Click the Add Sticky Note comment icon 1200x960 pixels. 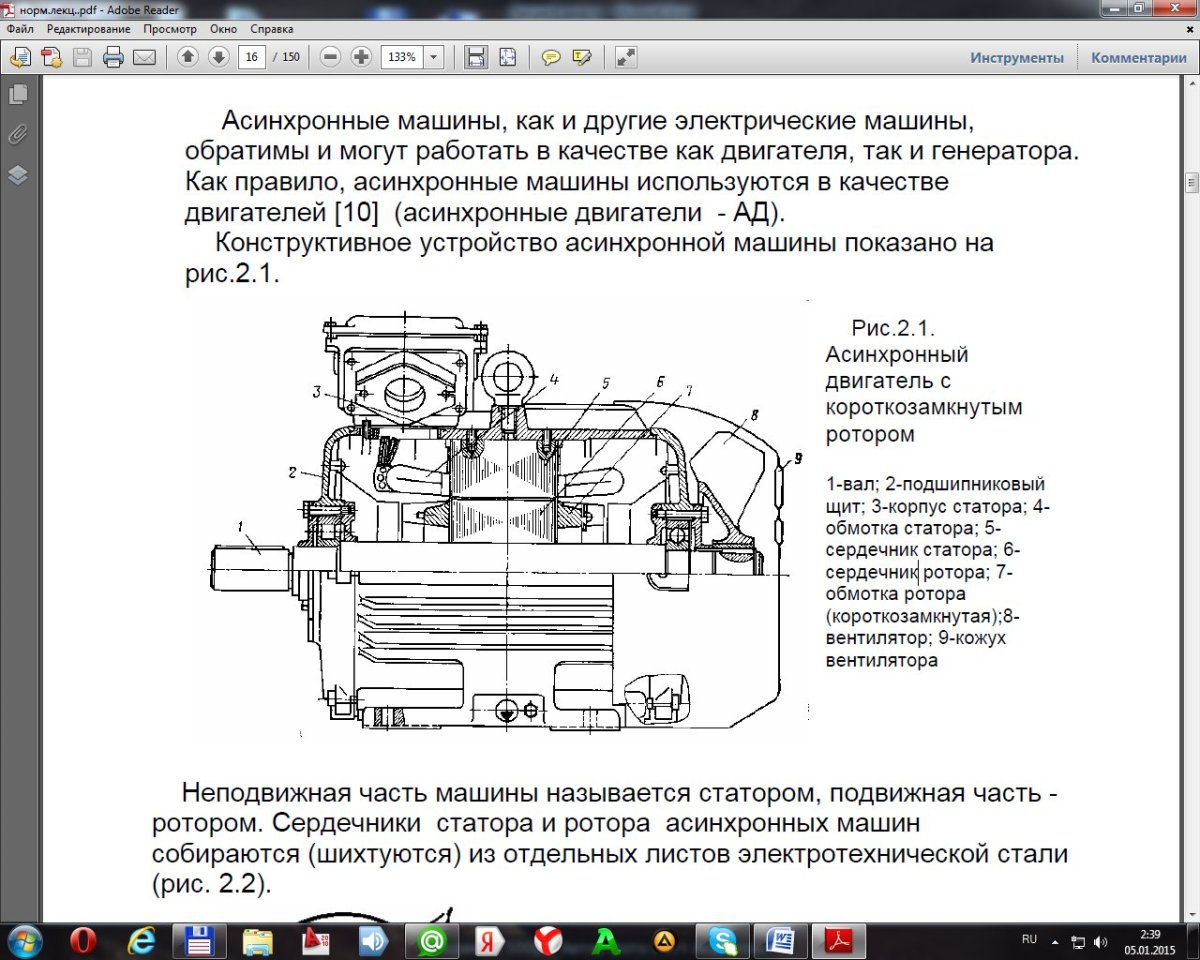[x=550, y=57]
